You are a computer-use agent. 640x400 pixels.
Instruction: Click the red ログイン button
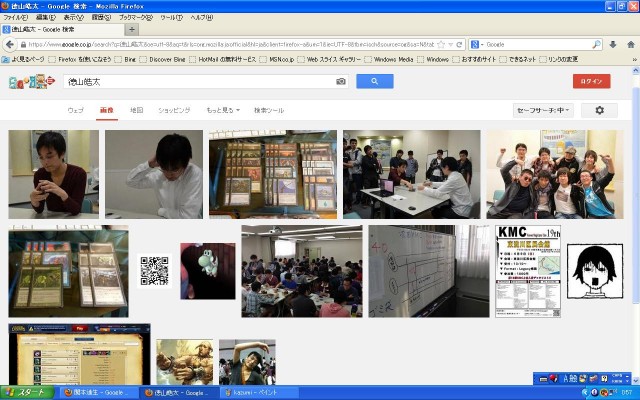pos(591,81)
